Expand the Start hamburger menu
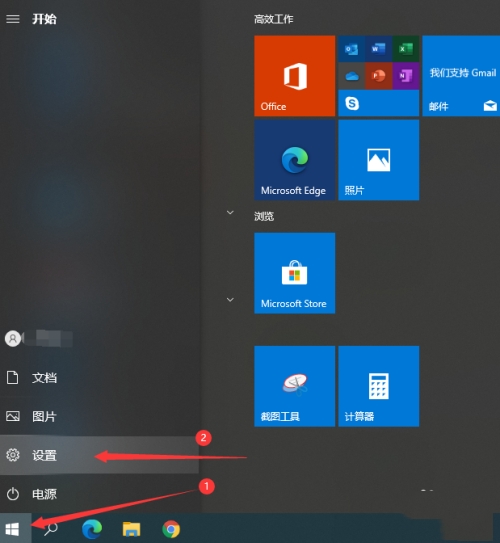This screenshot has height=543, width=500. coord(13,19)
